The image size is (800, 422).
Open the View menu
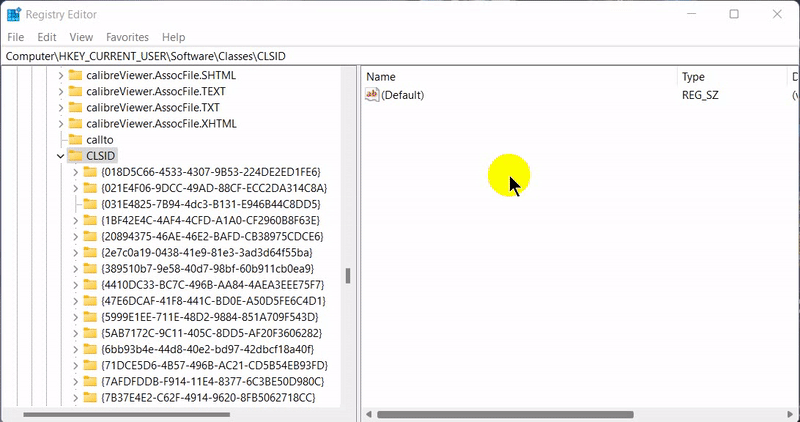(x=81, y=37)
